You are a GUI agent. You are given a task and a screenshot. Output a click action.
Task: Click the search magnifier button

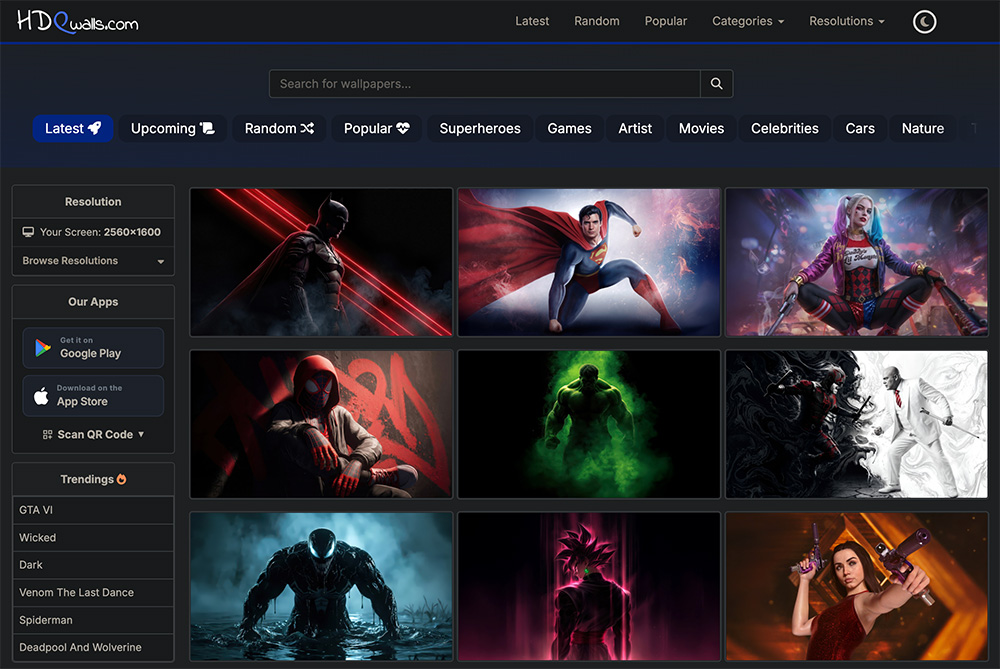716,84
